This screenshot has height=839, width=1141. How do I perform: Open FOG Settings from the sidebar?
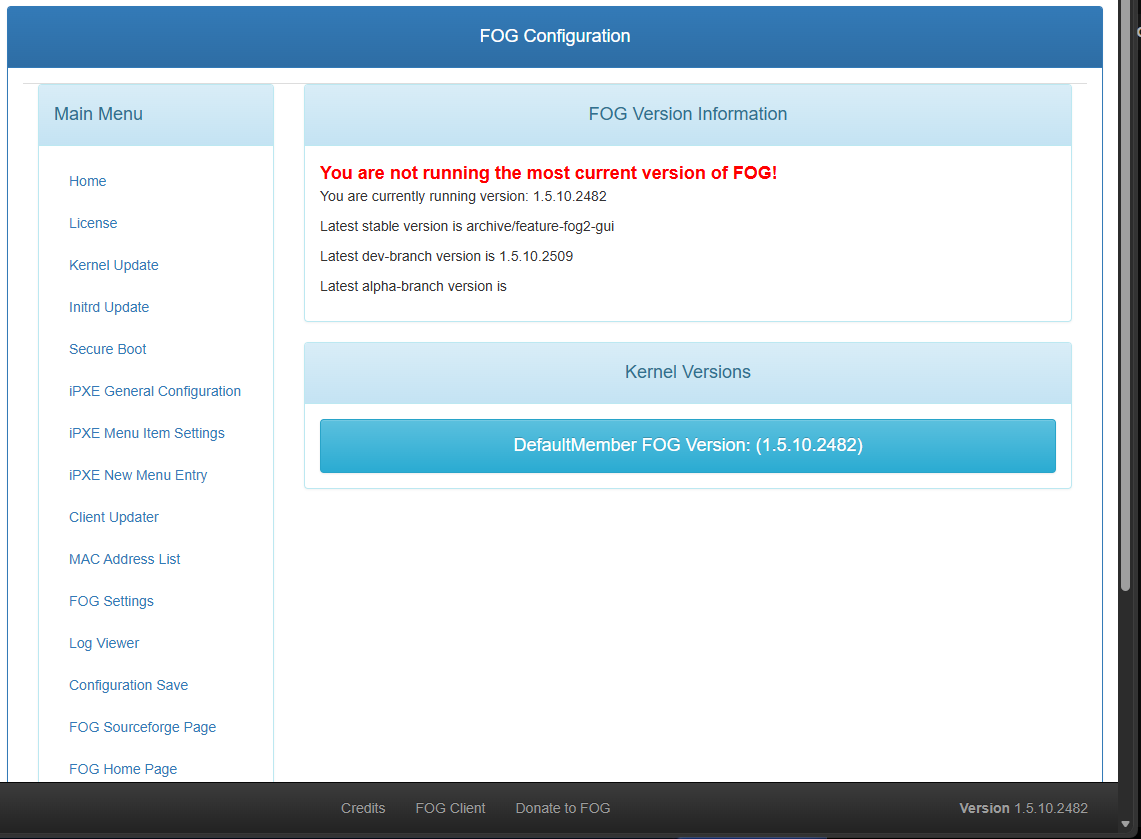click(111, 602)
